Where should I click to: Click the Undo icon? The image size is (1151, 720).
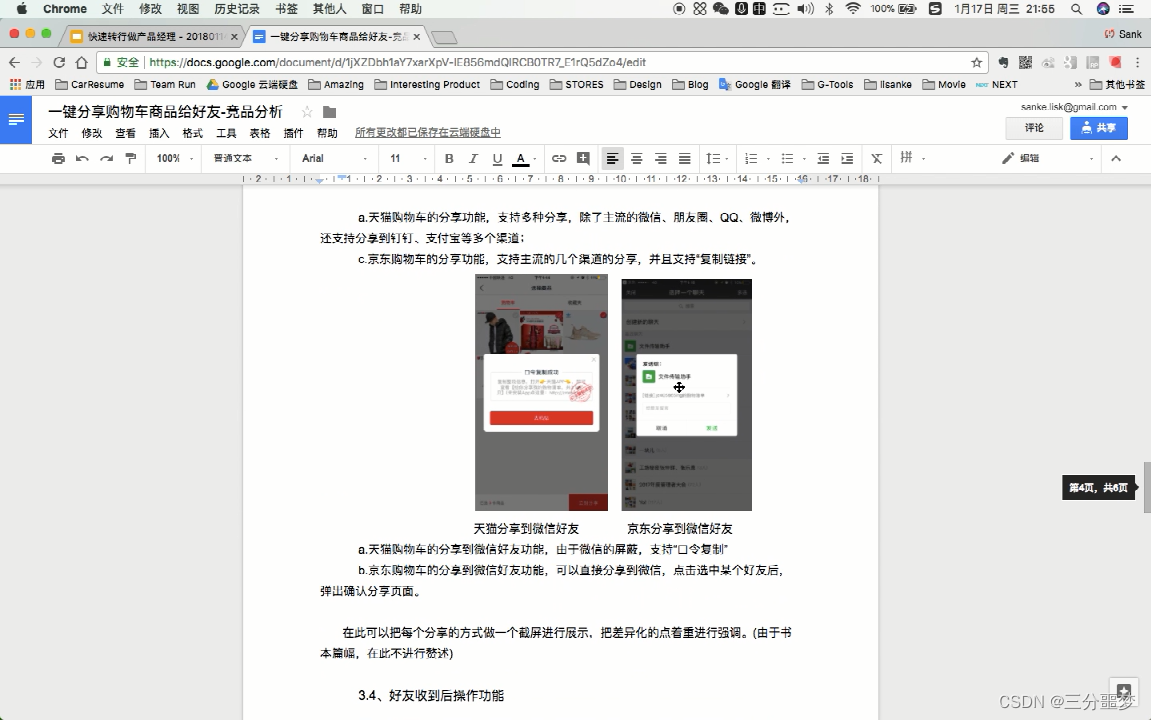click(x=82, y=158)
